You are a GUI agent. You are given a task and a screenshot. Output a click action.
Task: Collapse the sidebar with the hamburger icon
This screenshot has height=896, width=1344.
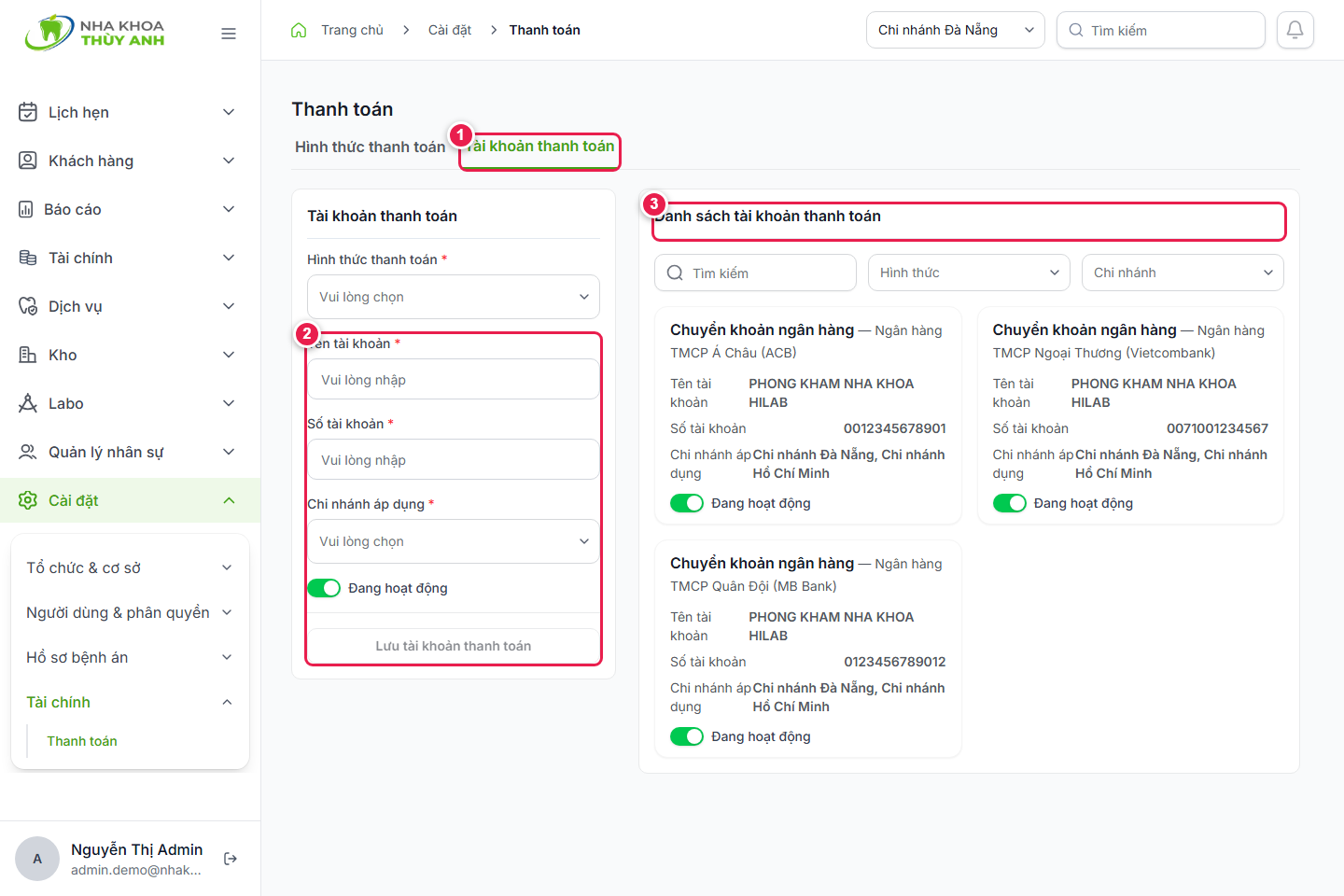(229, 34)
